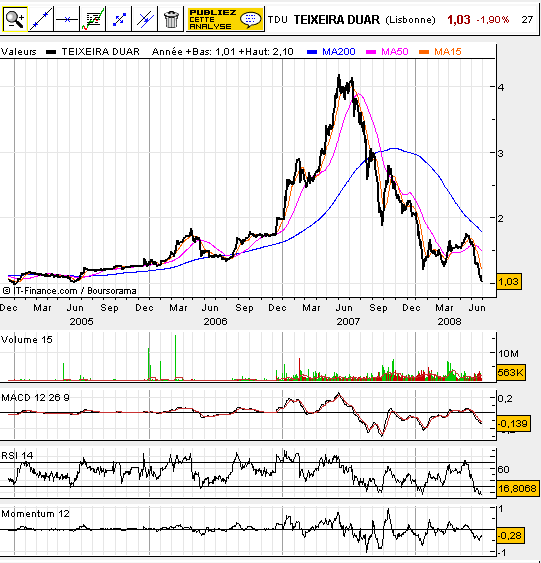The height and width of the screenshot is (563, 541).
Task: Click the price axis label 4
Action: (501, 87)
